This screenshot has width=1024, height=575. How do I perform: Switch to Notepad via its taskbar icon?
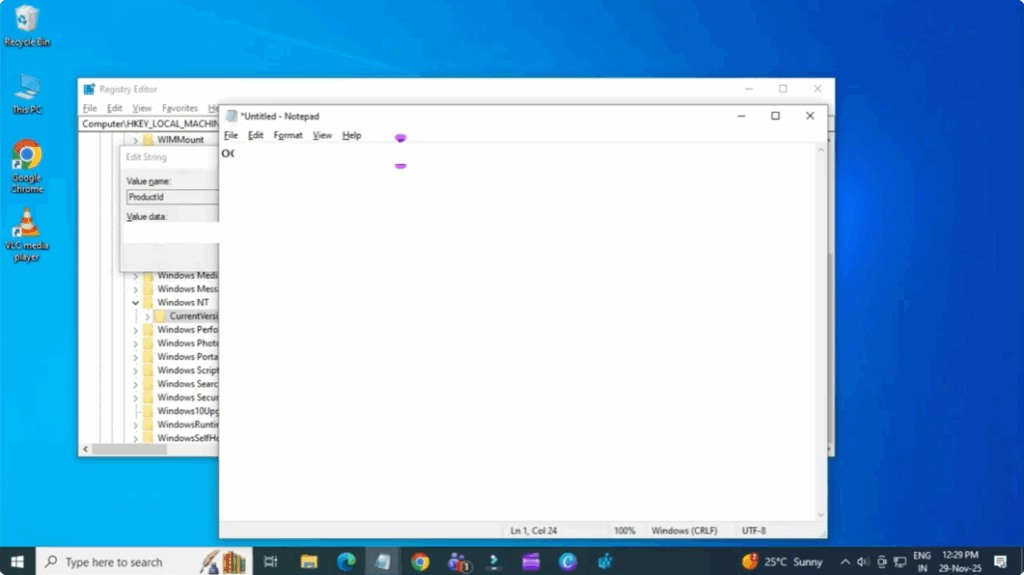click(x=383, y=562)
